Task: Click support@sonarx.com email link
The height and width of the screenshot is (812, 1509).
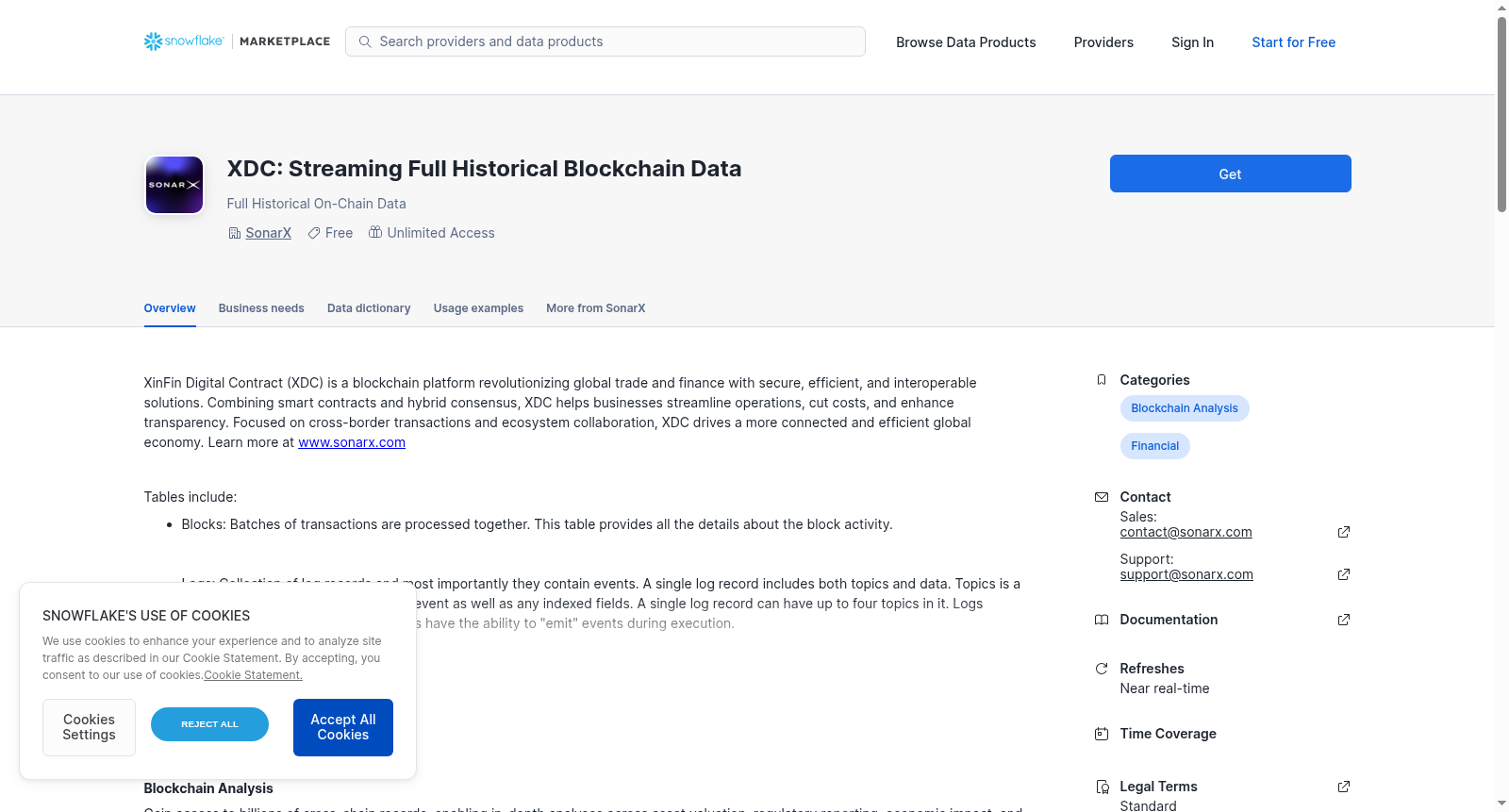Action: click(1186, 574)
